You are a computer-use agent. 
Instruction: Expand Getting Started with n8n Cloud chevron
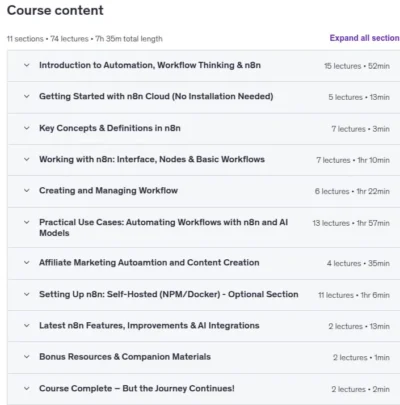(27, 97)
